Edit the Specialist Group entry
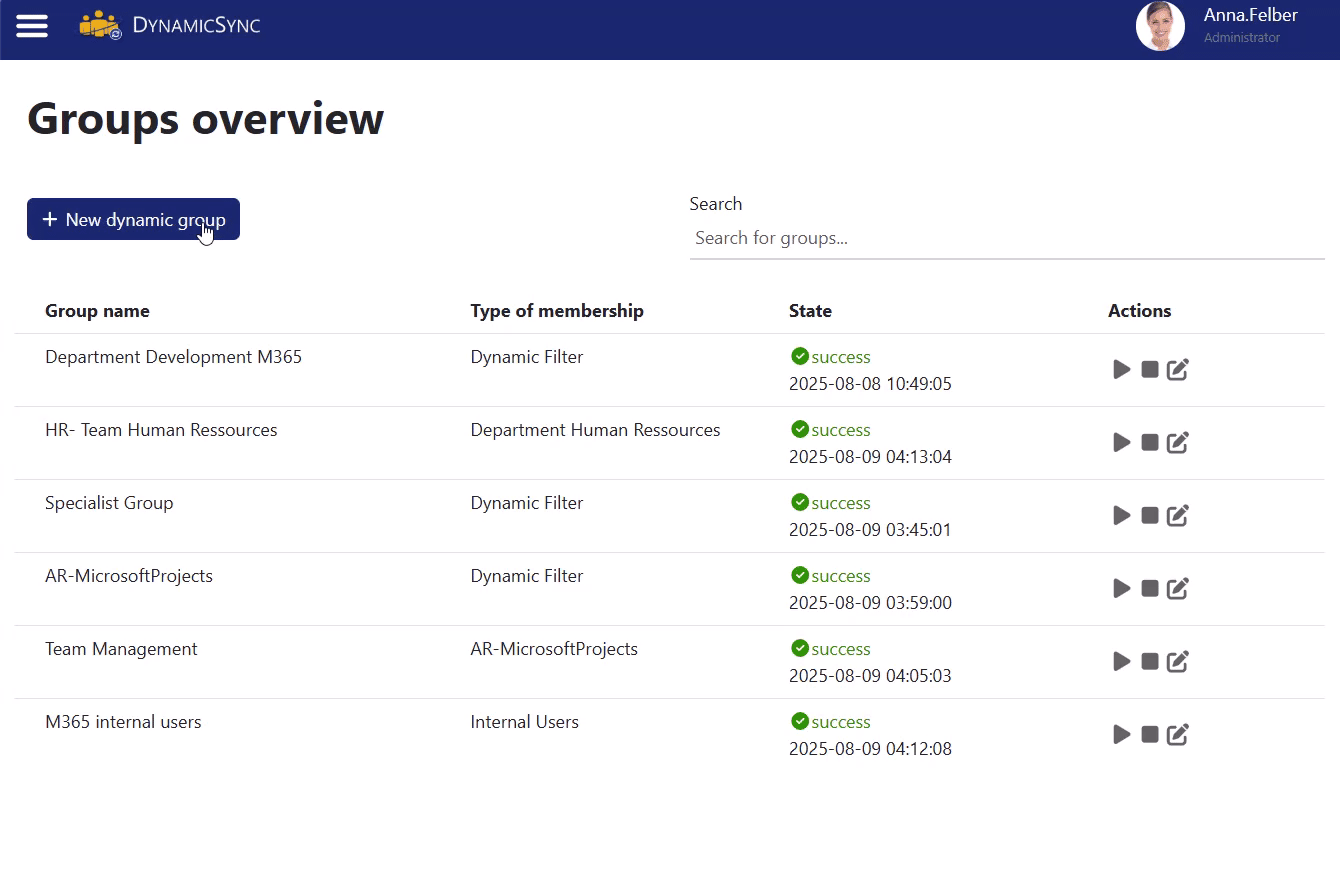Screen dimensions: 1340x876 coord(1177,515)
